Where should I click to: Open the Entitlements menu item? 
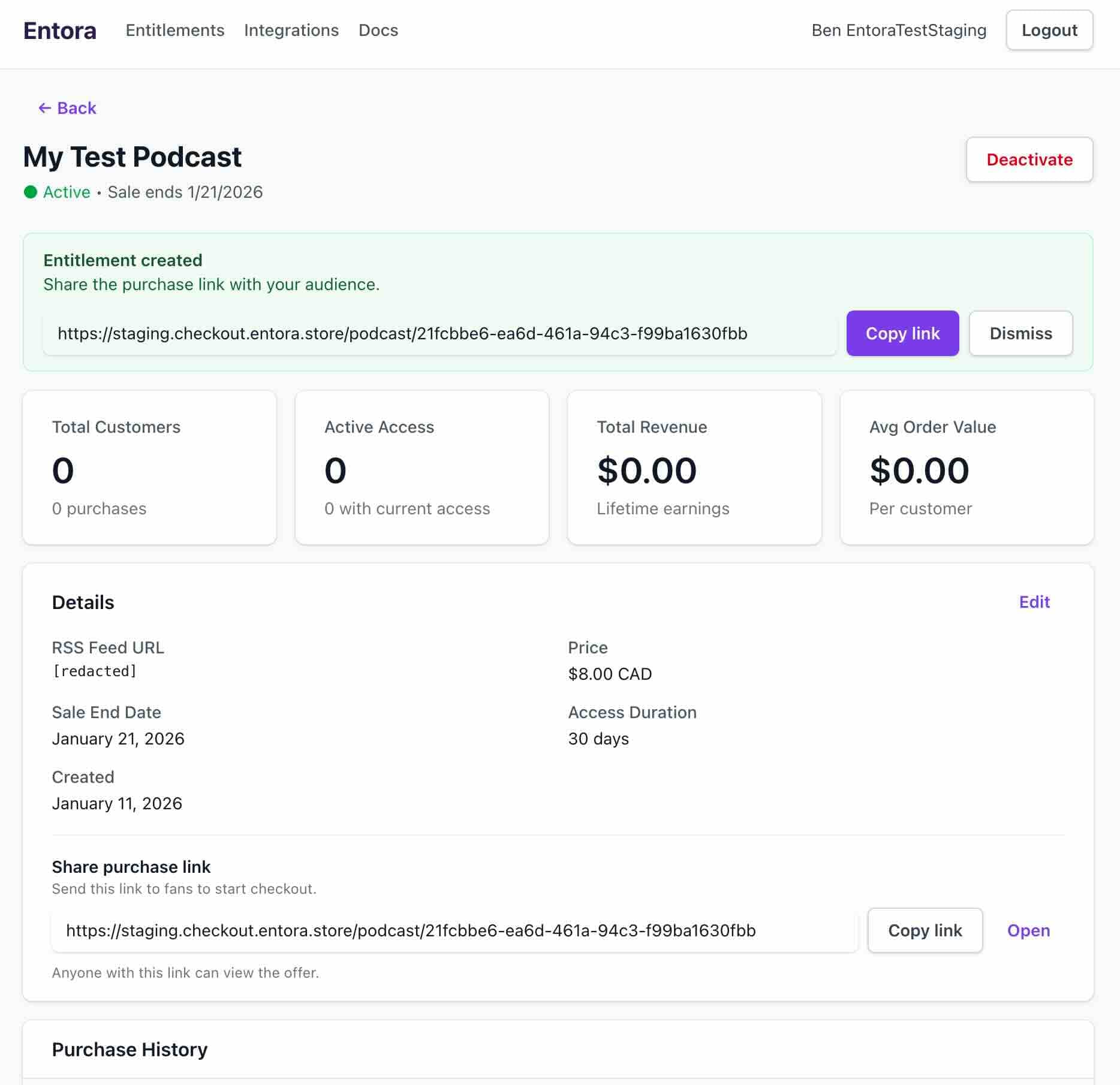174,31
